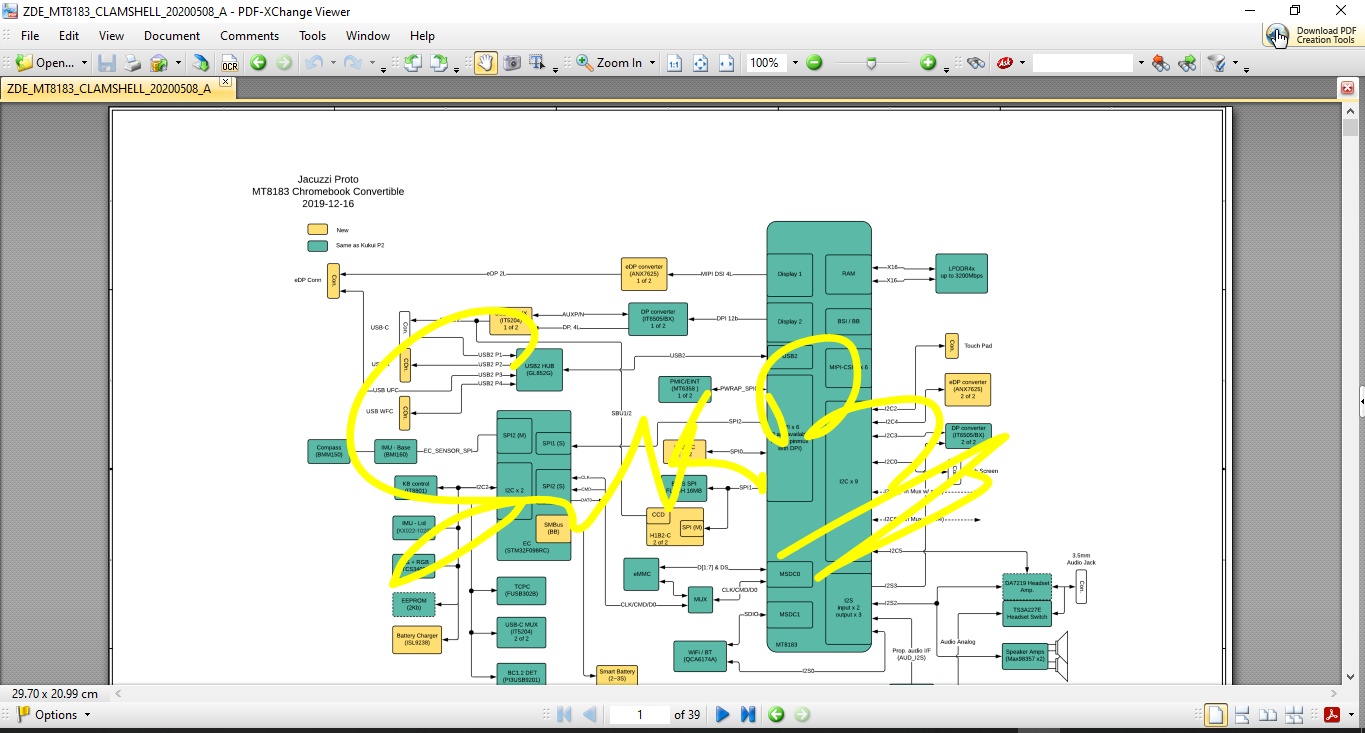This screenshot has height=733, width=1365.
Task: Click the Undo arrow icon
Action: click(x=313, y=63)
